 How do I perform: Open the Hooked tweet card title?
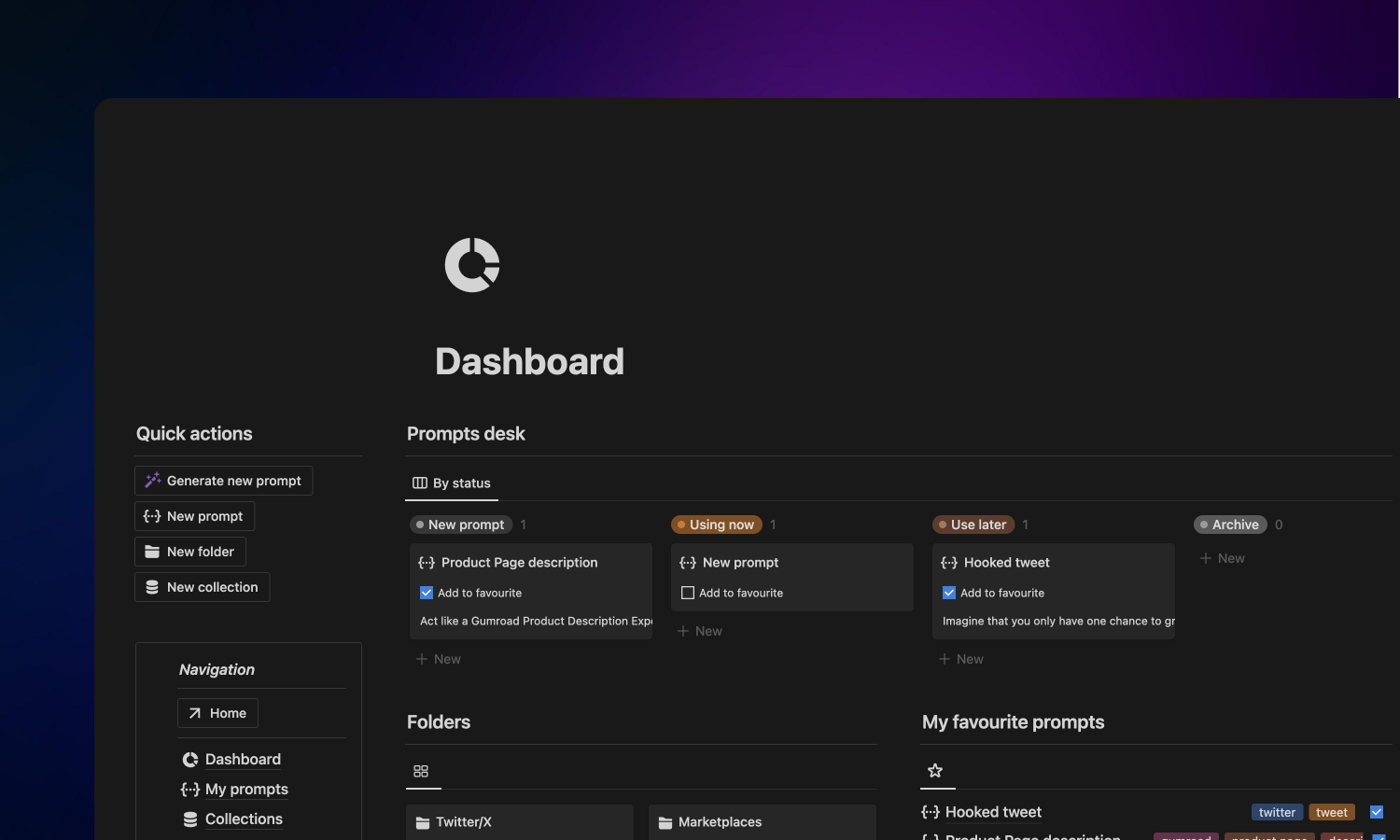coord(1006,563)
